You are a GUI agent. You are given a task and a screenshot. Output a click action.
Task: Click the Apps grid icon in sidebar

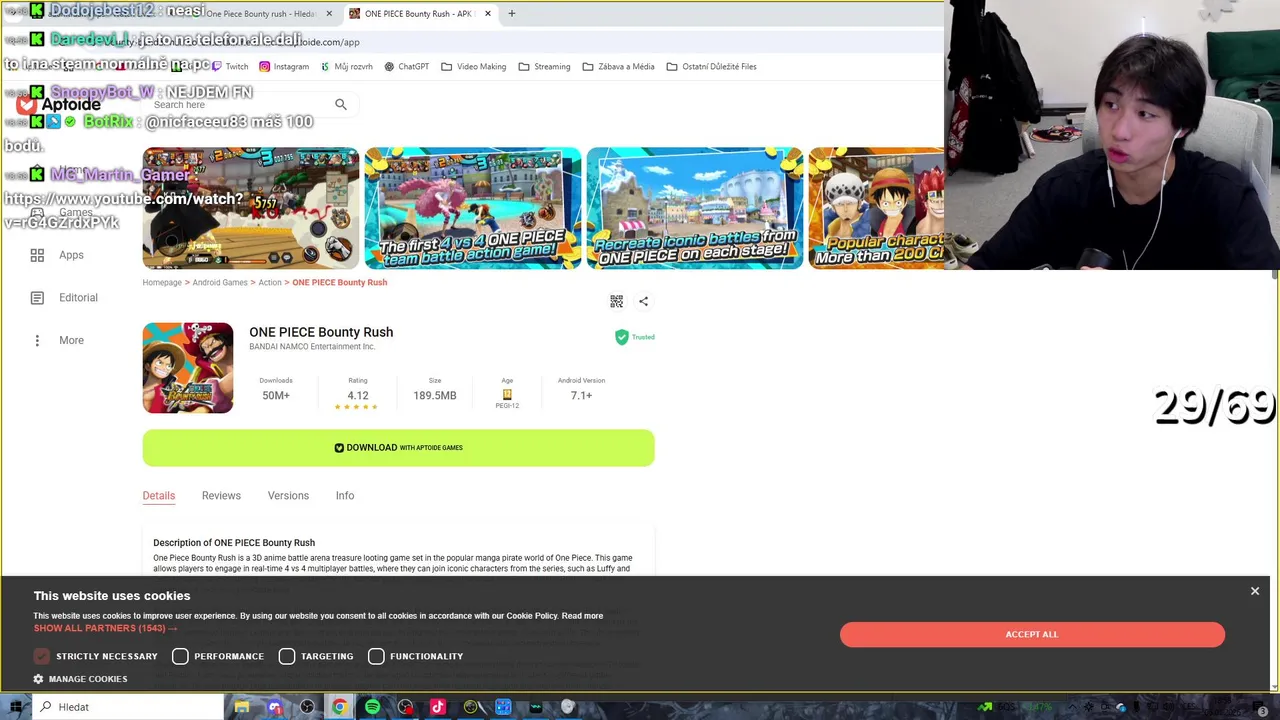[37, 255]
